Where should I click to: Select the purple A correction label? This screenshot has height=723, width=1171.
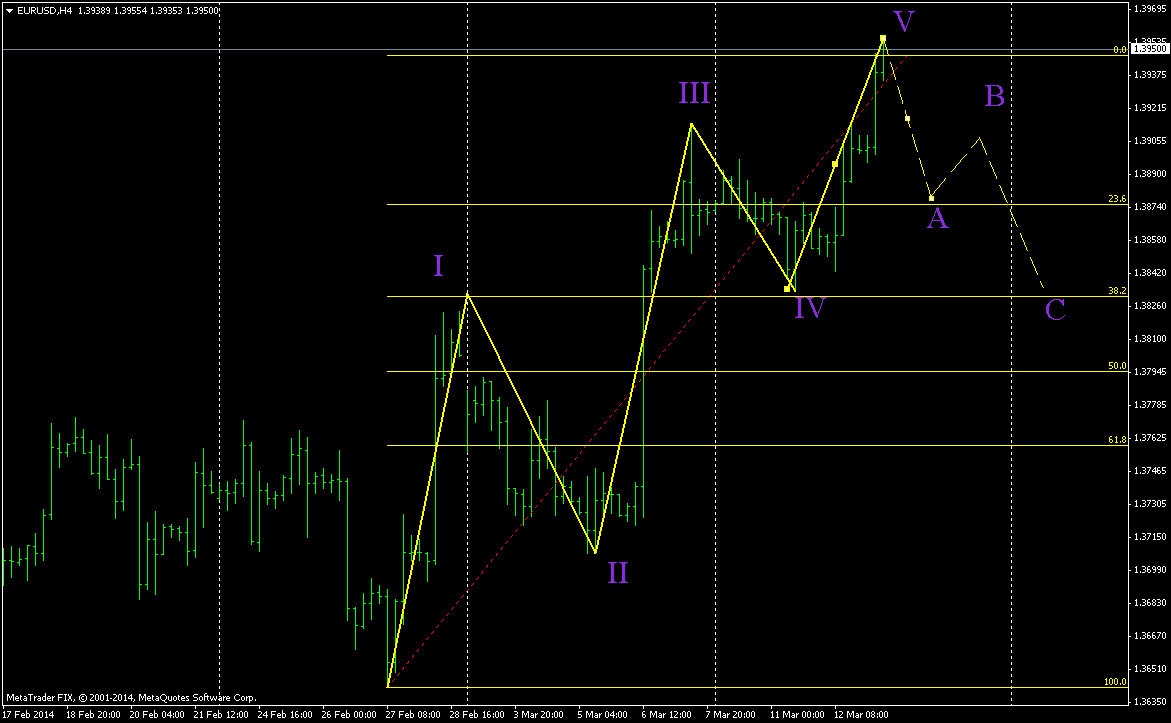point(937,218)
